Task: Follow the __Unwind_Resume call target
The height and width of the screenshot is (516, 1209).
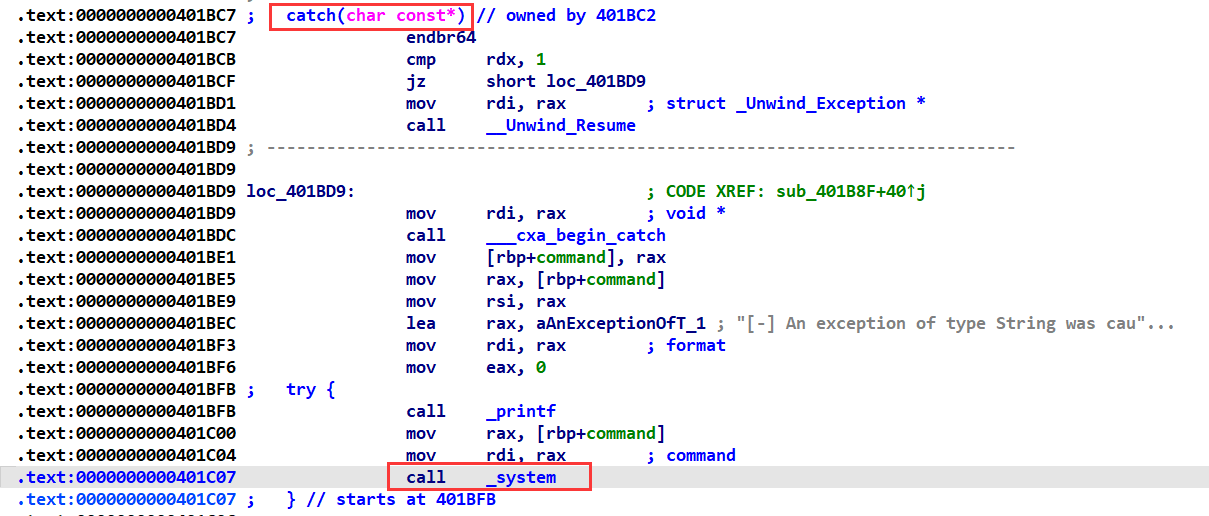Action: click(561, 126)
